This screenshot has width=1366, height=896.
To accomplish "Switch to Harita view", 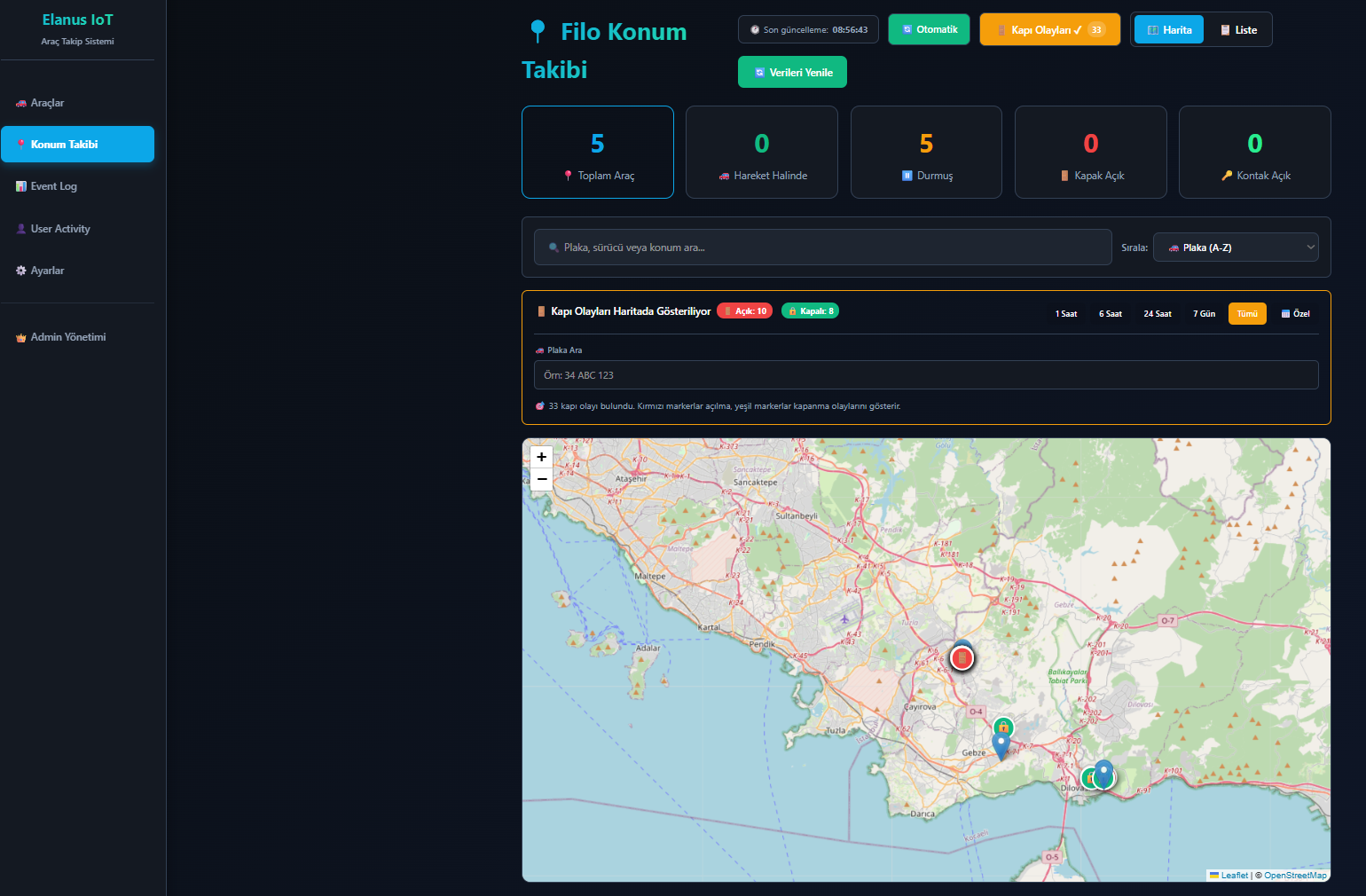I will click(x=1168, y=28).
